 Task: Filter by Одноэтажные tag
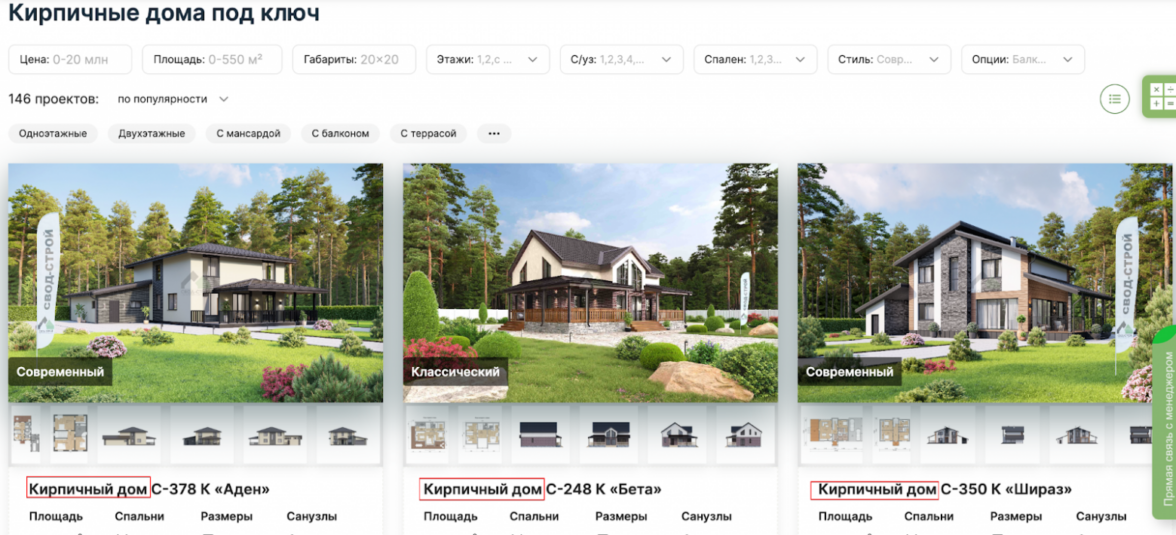click(53, 134)
